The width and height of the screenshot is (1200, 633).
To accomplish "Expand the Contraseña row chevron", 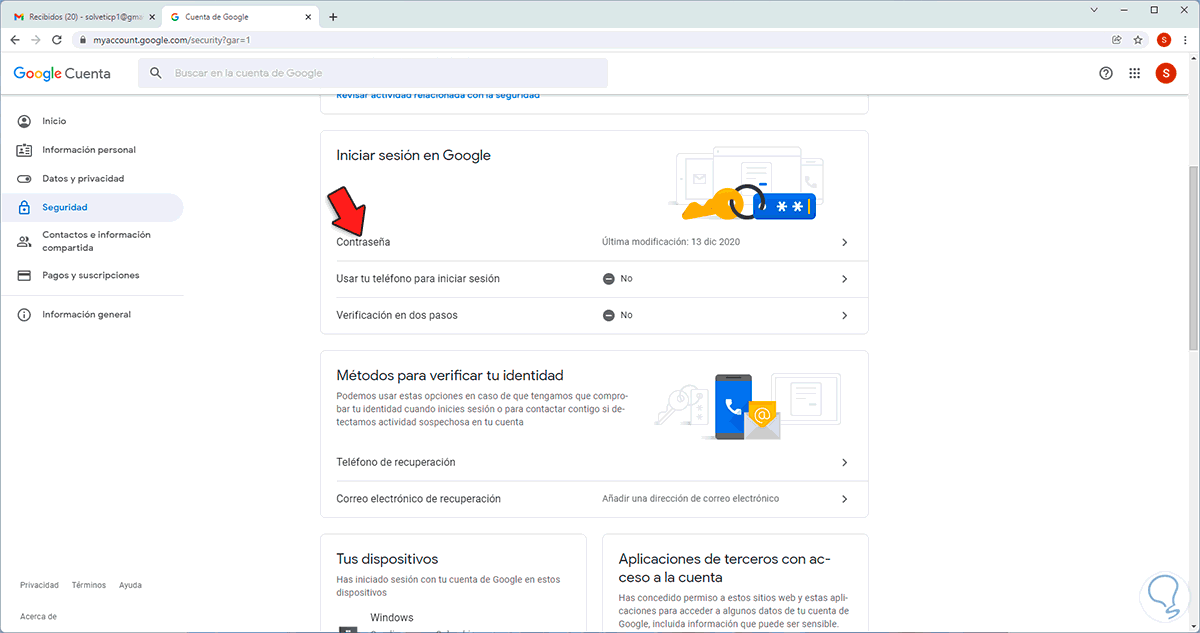I will (844, 243).
